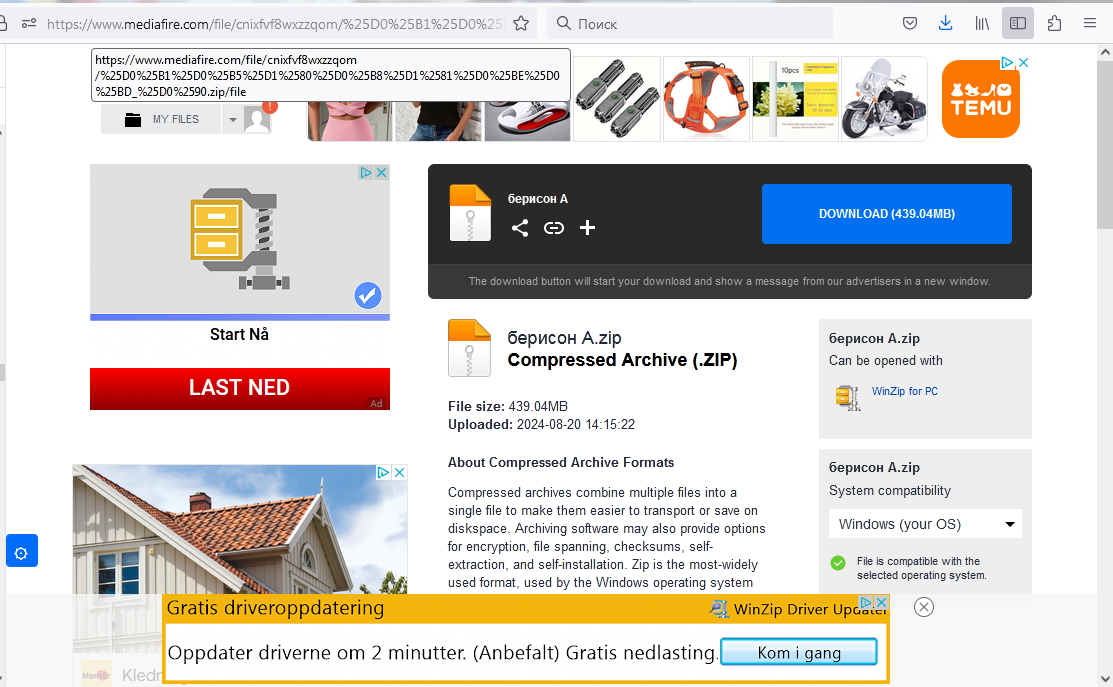Click About Compressed Archive Formats heading

561,463
